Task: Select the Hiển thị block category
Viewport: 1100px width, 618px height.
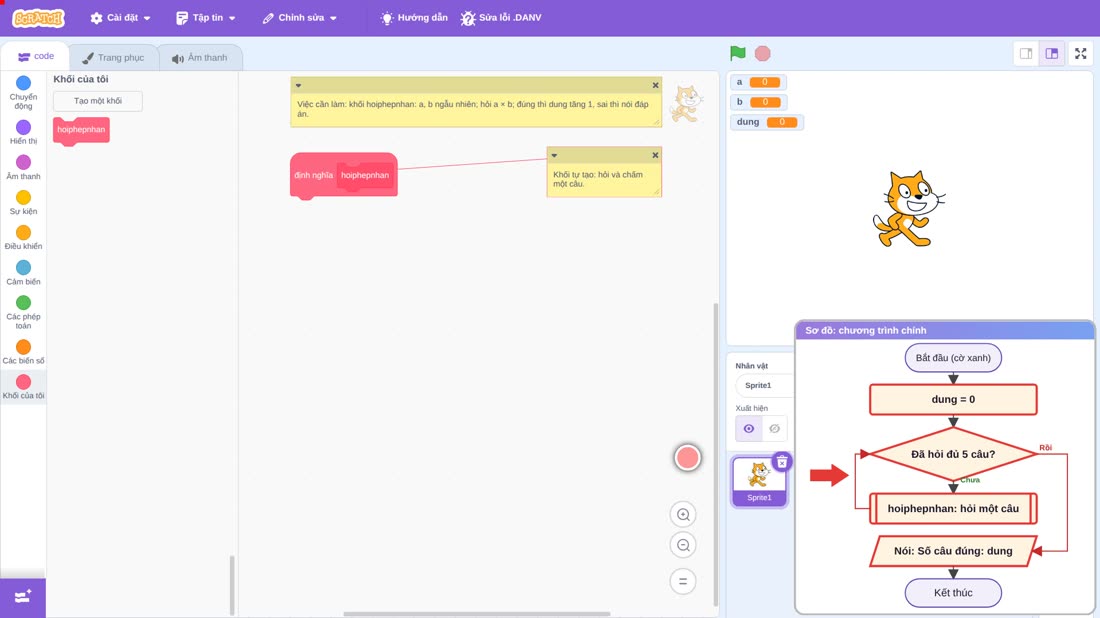Action: point(23,132)
